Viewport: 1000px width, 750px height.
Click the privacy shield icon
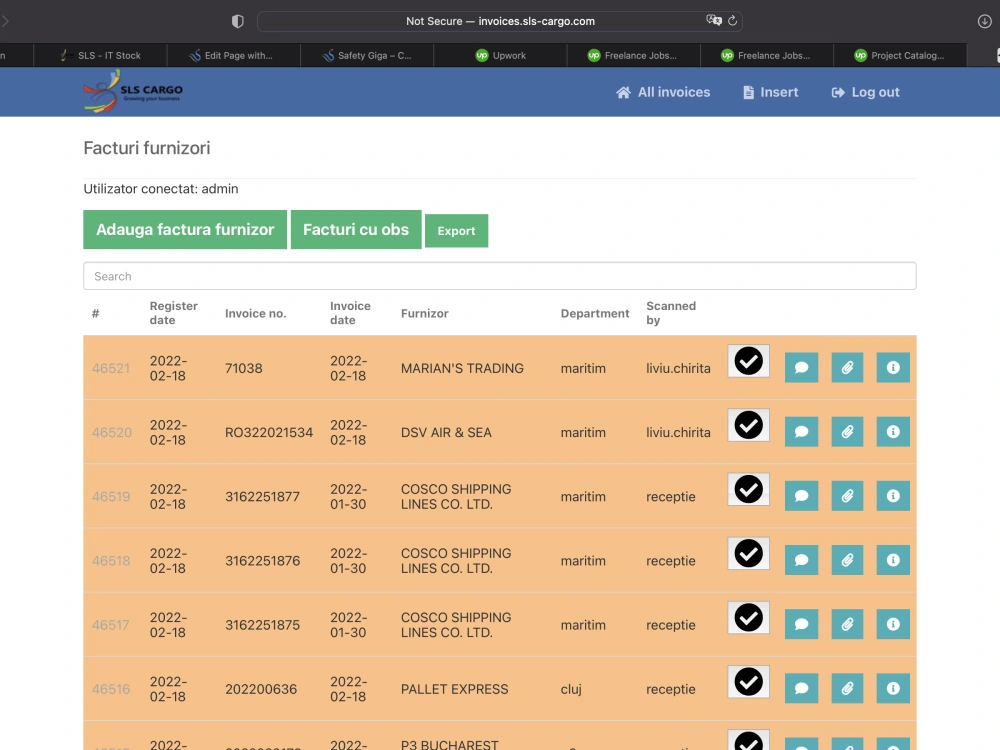tap(237, 21)
